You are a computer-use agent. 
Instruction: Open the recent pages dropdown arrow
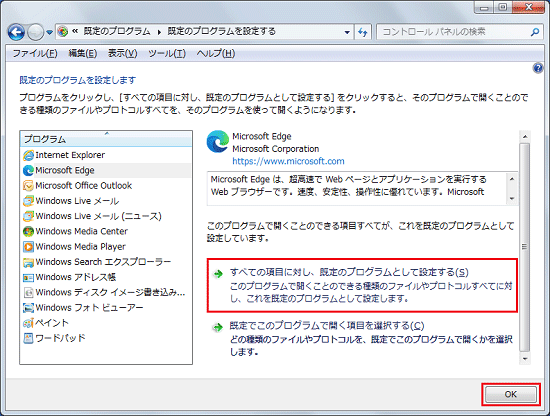(x=49, y=33)
